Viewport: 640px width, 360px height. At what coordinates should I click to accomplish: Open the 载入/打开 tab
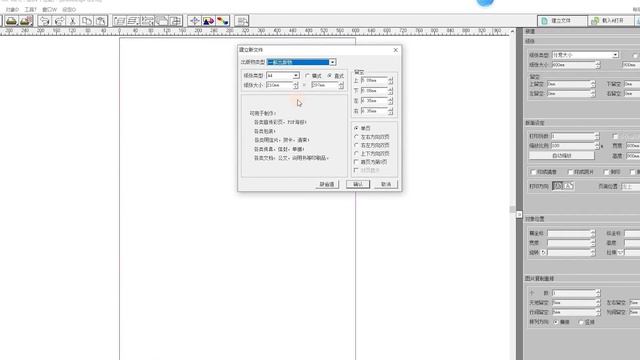pos(611,20)
